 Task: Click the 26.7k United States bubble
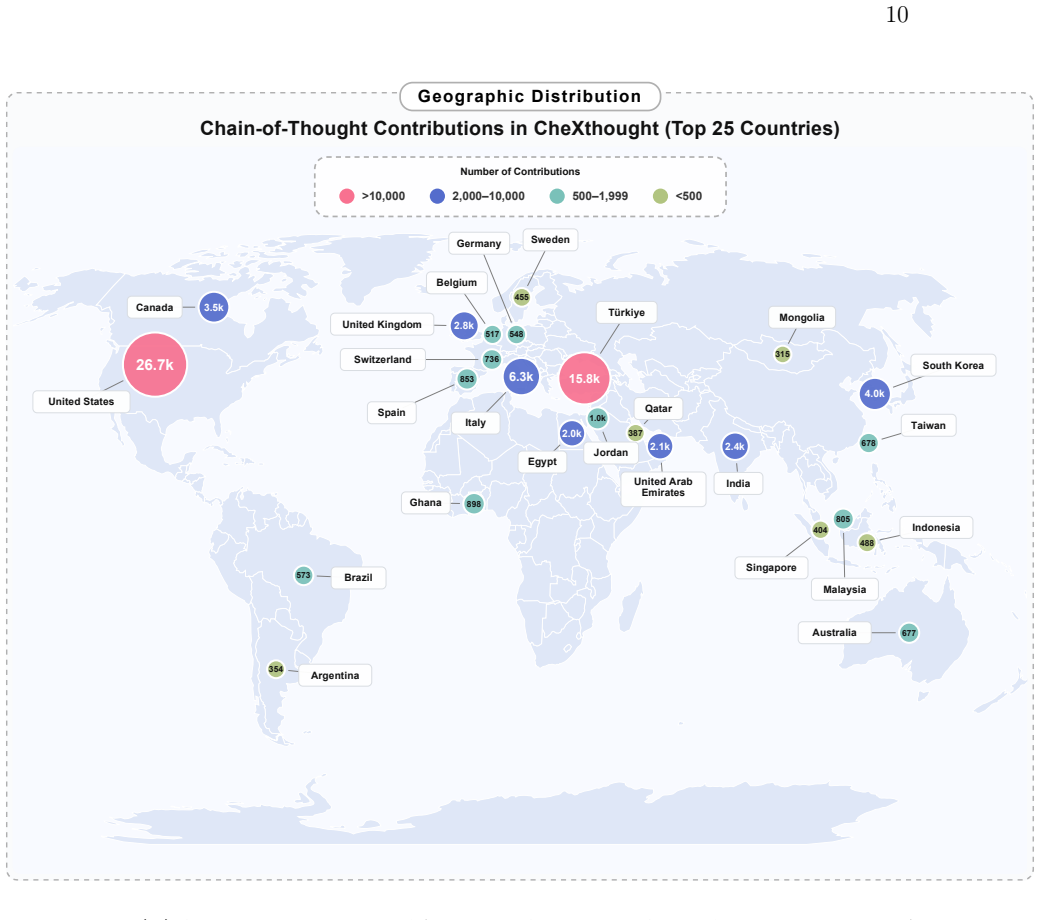coord(155,365)
